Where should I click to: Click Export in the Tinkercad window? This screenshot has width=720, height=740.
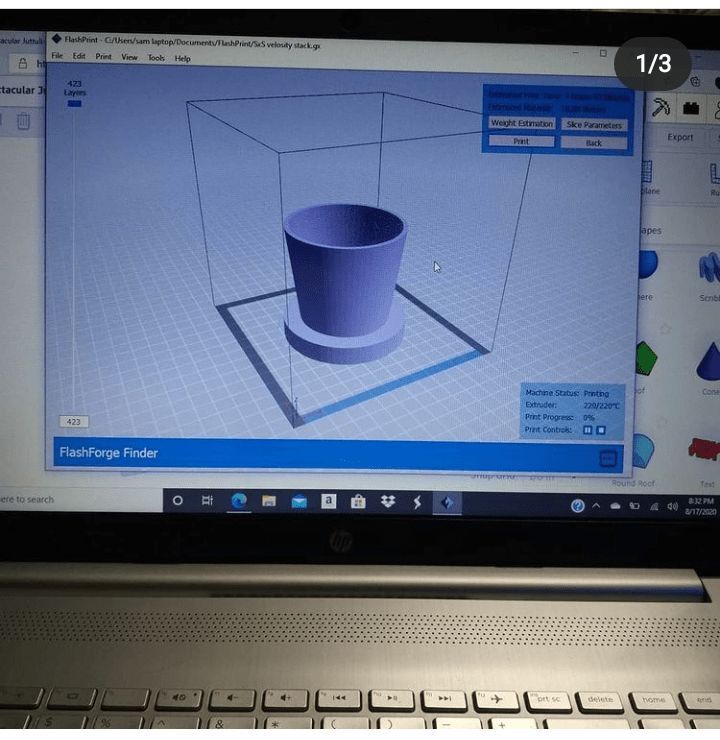pos(680,137)
